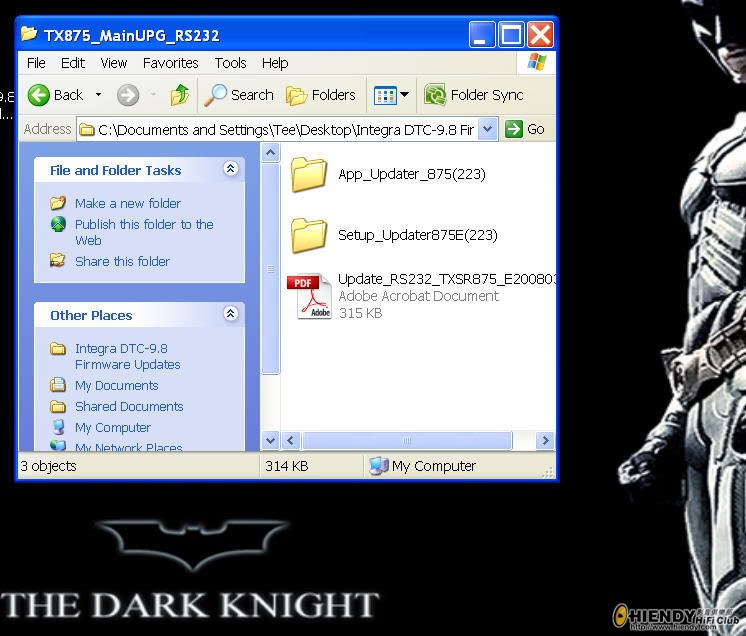Screen dimensions: 746x636
Task: Click the App_Updater_875(223) name text
Action: (x=412, y=174)
